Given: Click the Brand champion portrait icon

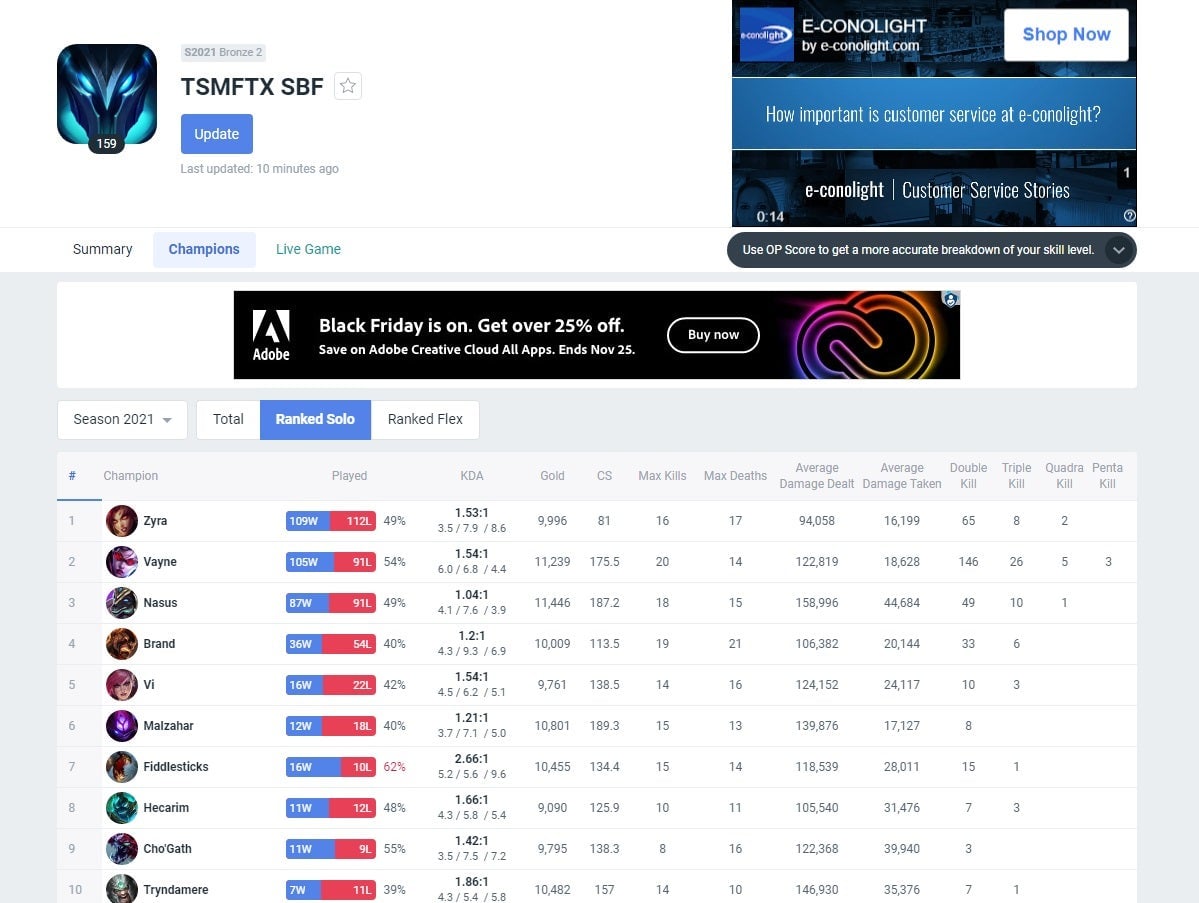Looking at the screenshot, I should click(122, 644).
